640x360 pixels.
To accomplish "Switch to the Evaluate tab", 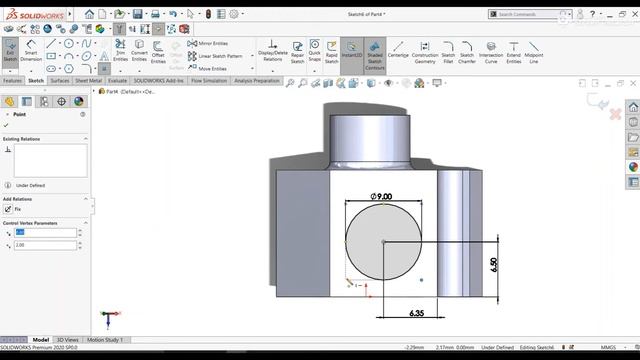I will [118, 81].
